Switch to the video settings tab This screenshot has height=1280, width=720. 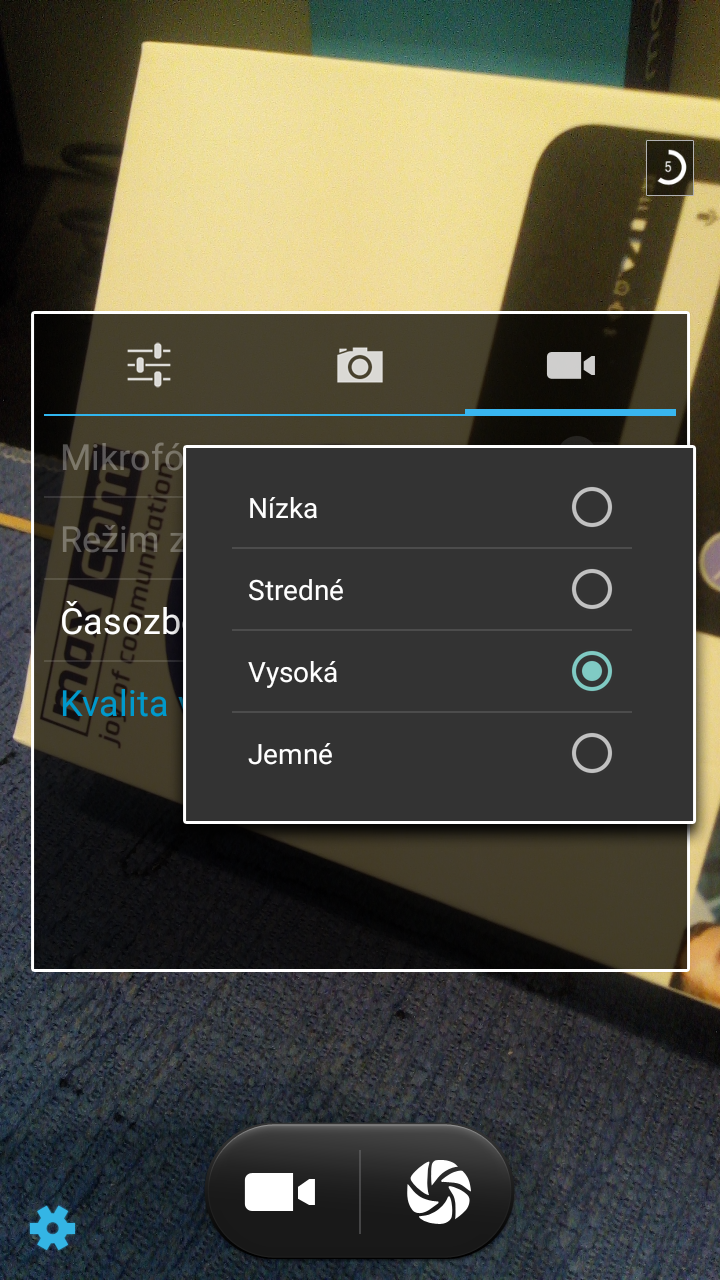point(571,365)
